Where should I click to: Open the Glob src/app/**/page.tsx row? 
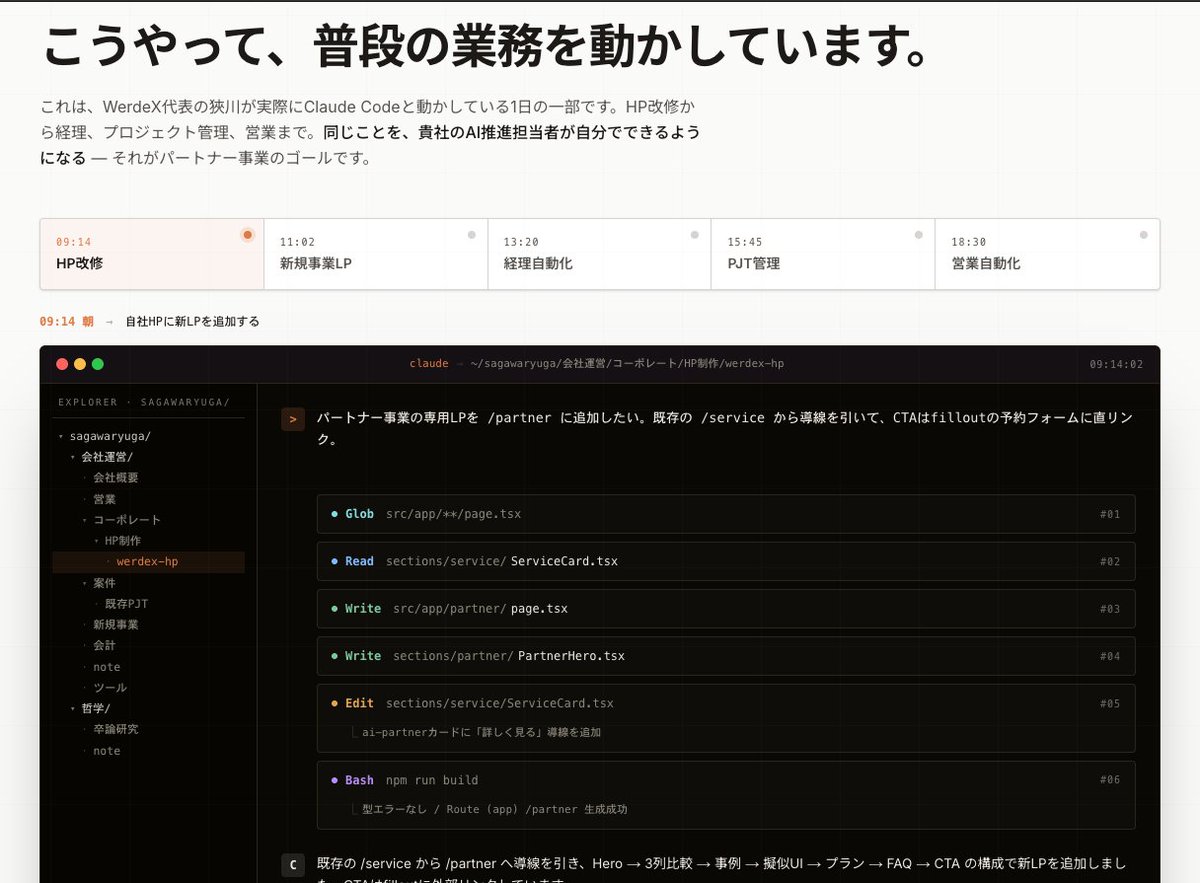(726, 514)
